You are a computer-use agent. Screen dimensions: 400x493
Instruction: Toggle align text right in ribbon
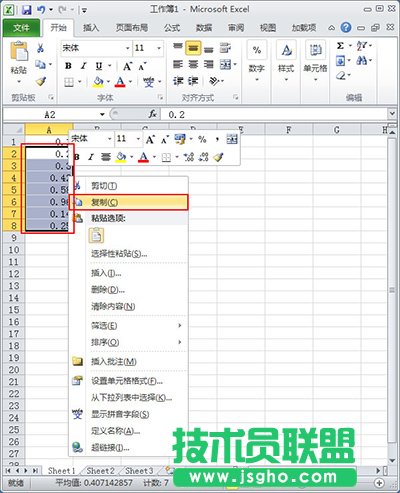209,64
